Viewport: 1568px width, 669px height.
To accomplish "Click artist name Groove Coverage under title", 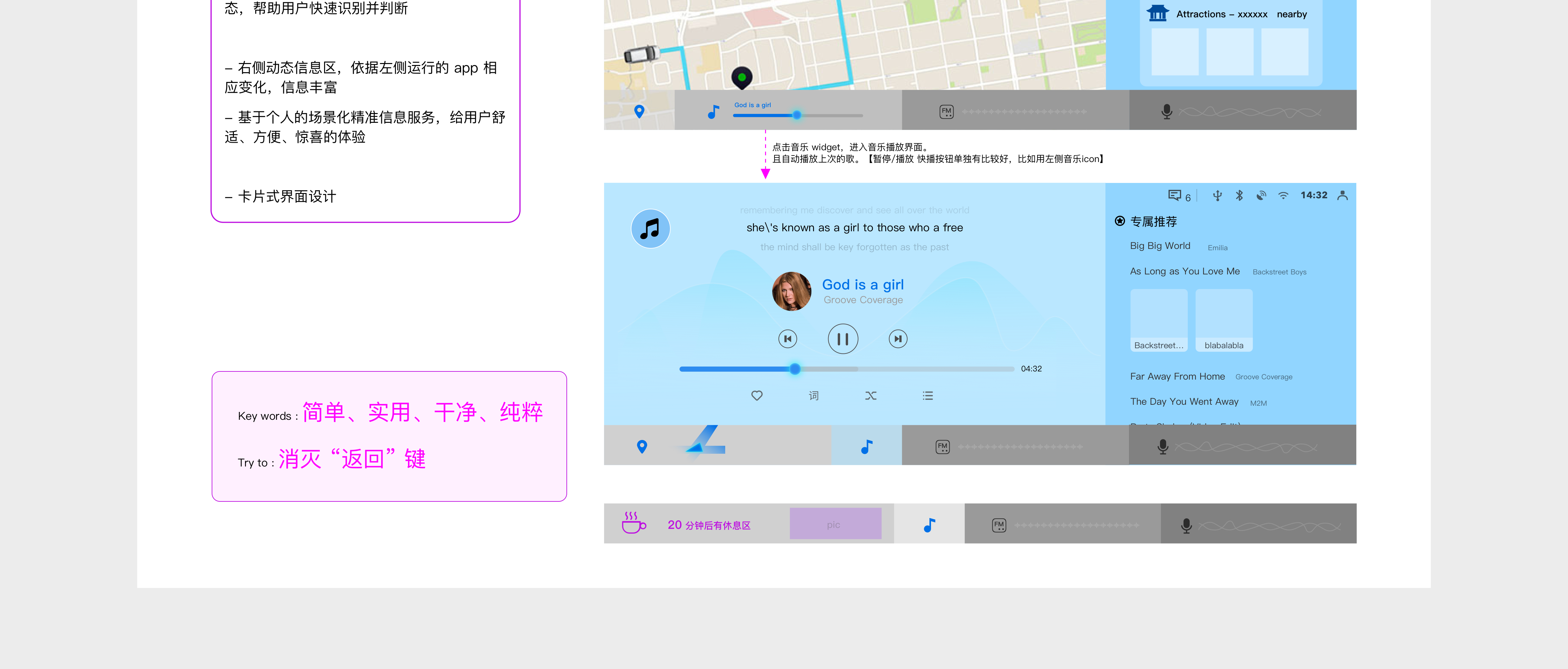I will coord(863,300).
